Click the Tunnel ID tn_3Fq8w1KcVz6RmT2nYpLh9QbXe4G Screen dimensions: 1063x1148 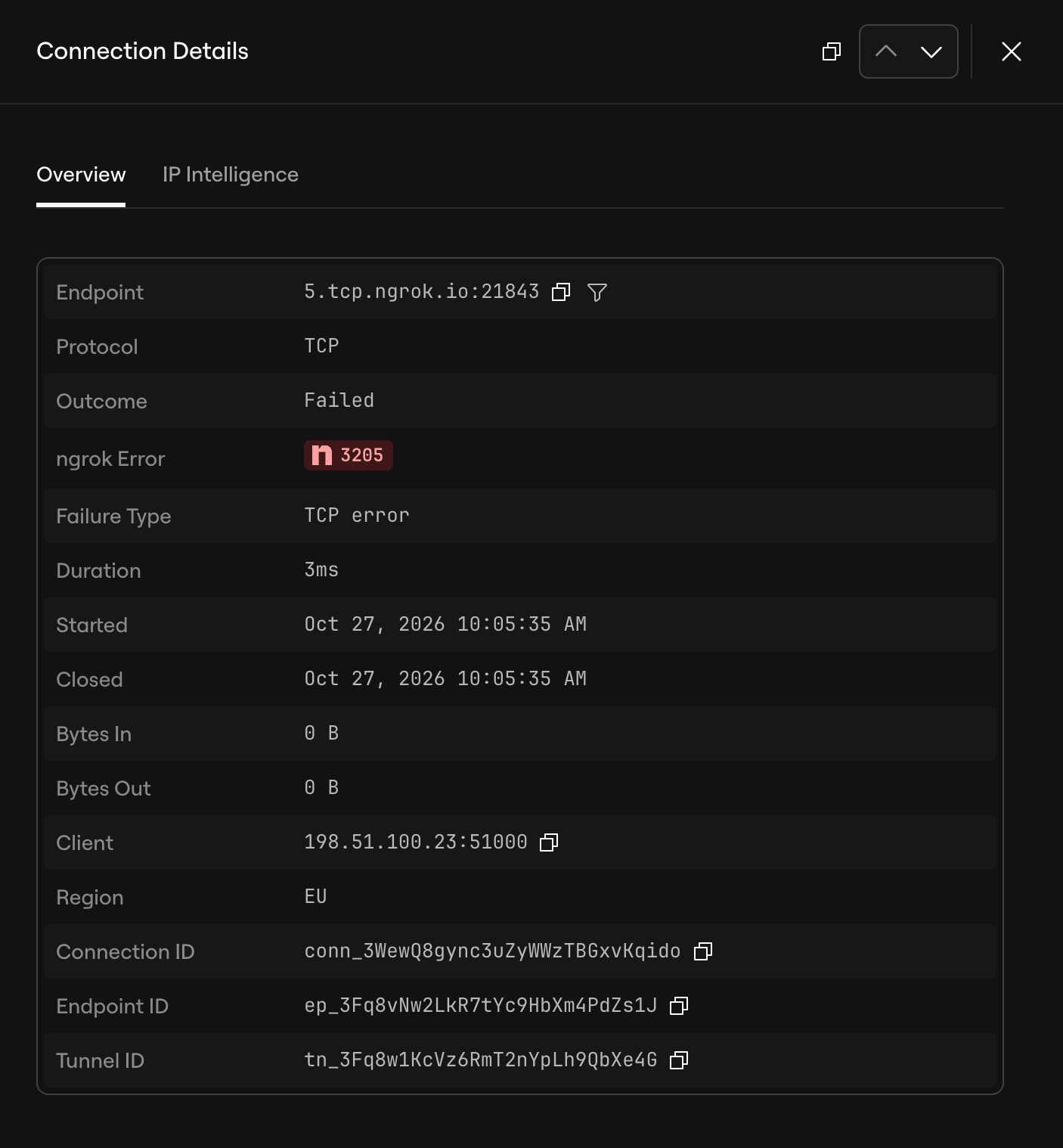tap(481, 1060)
